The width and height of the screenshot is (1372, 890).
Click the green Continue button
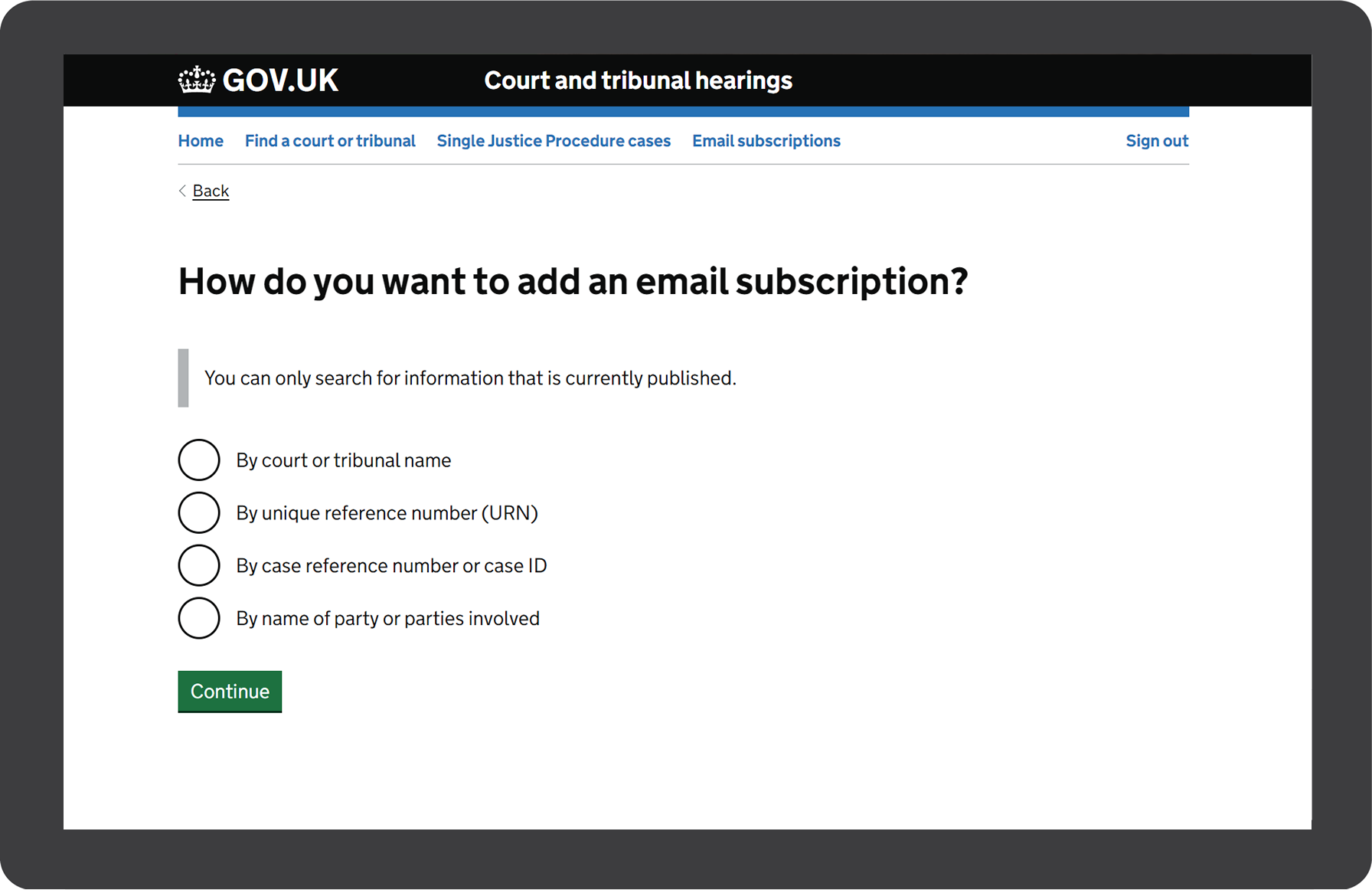click(230, 692)
